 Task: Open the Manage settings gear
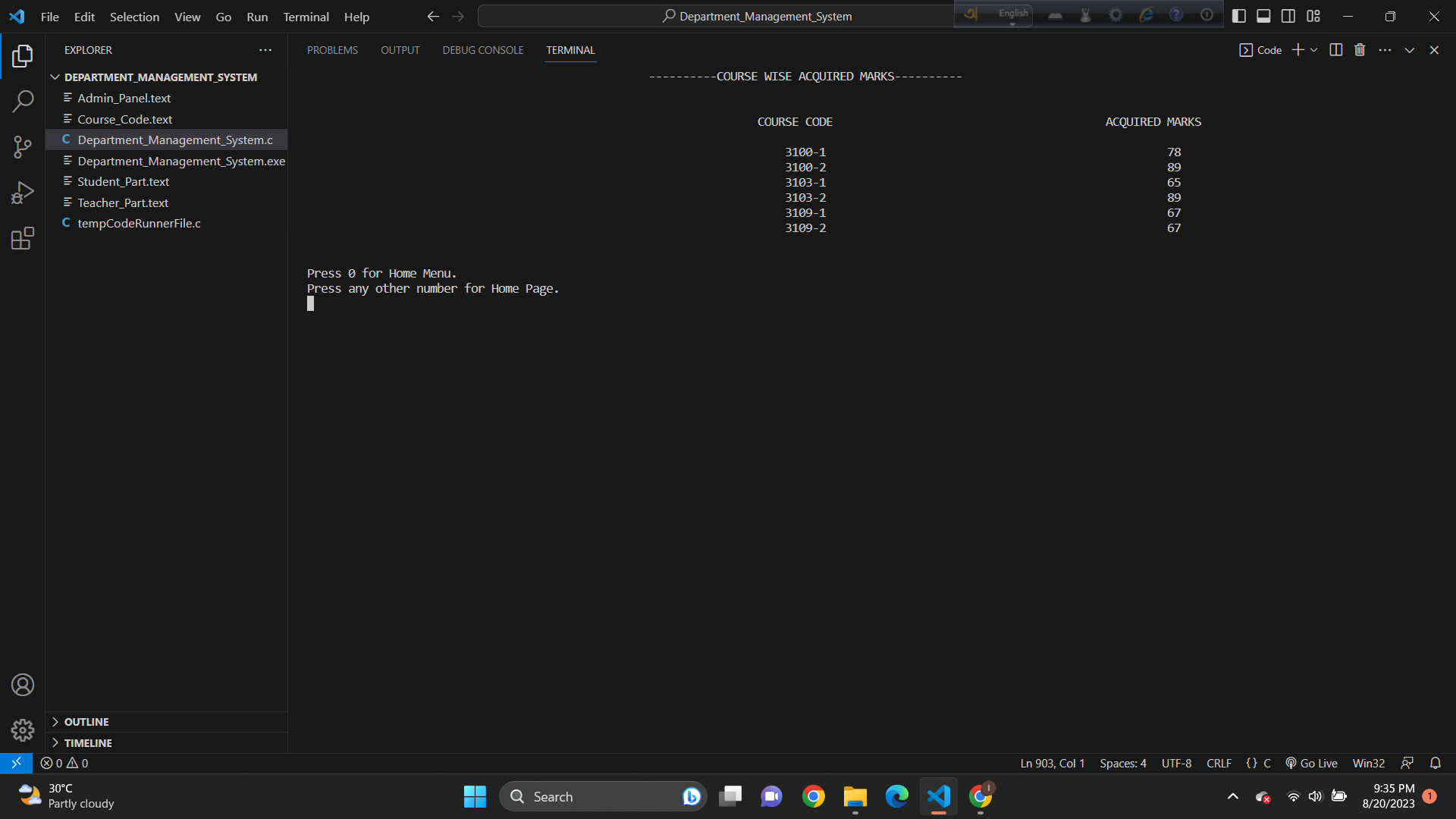[x=23, y=730]
